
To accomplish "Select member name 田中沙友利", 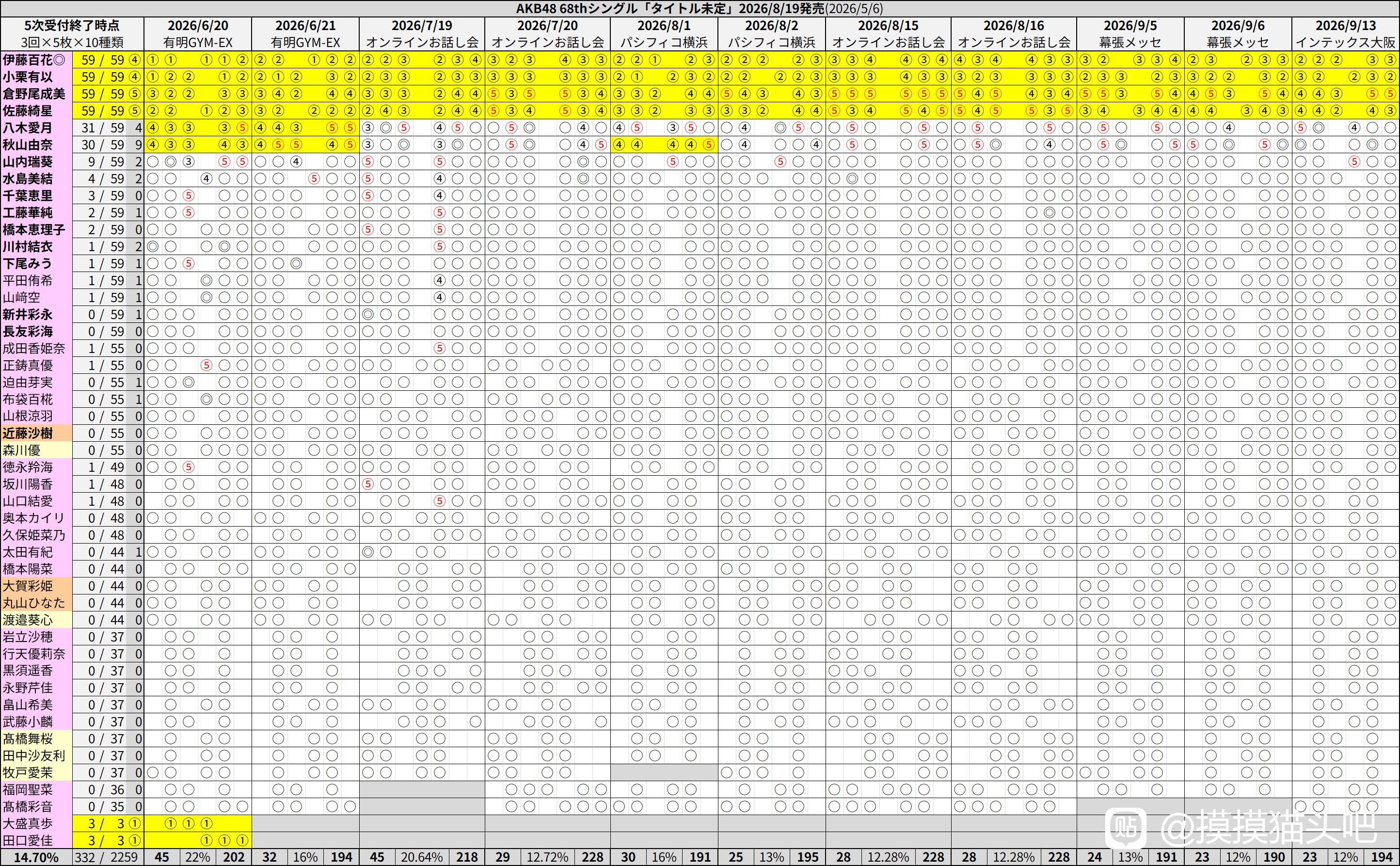I will pyautogui.click(x=34, y=756).
